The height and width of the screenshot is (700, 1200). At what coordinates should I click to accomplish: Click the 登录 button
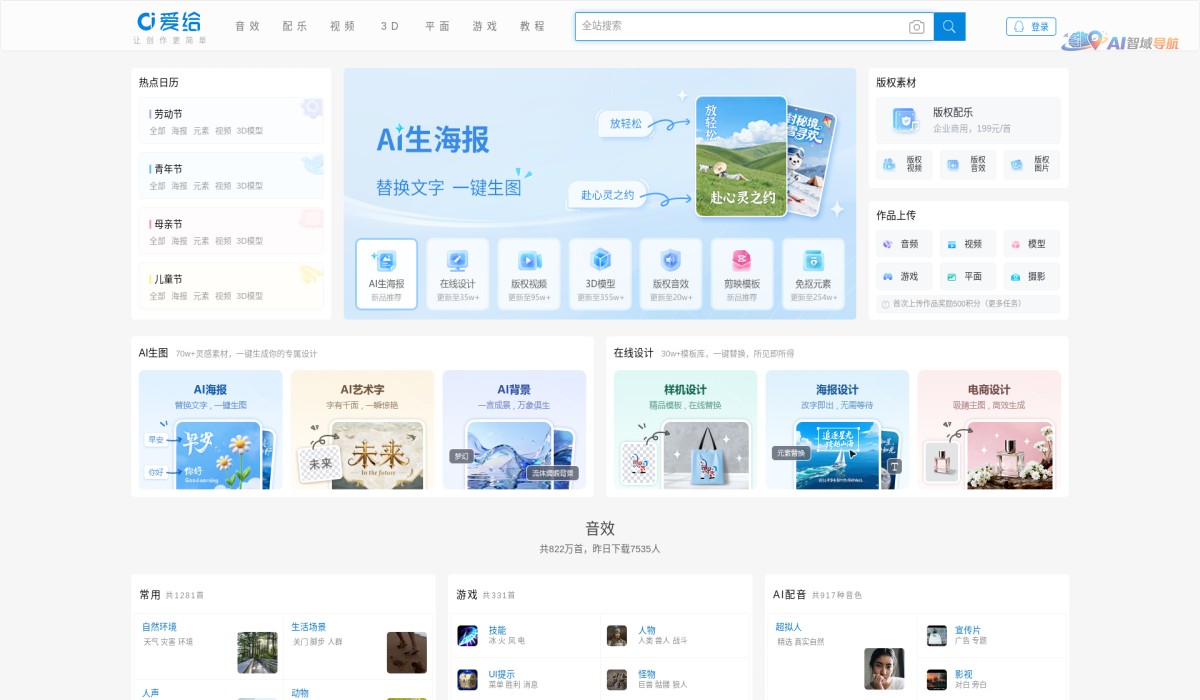point(1031,26)
